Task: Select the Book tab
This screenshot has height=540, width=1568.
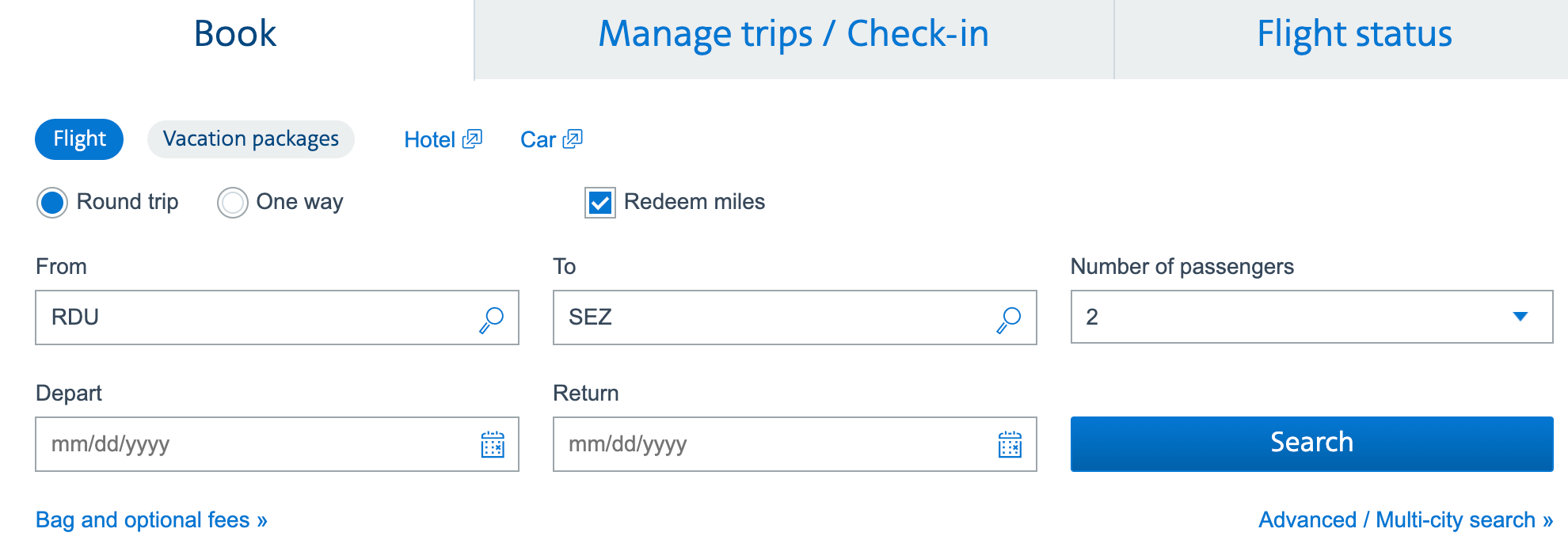Action: [x=234, y=33]
